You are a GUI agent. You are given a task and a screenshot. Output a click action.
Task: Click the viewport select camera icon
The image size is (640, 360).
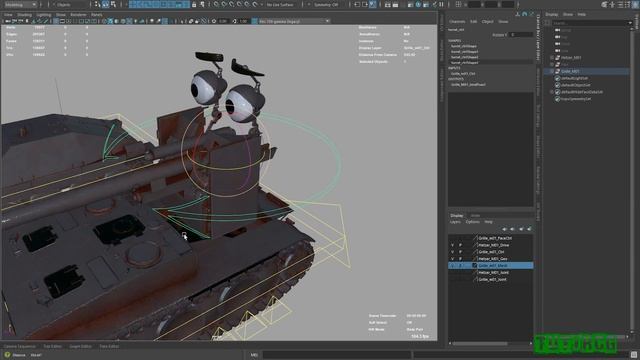click(8, 21)
